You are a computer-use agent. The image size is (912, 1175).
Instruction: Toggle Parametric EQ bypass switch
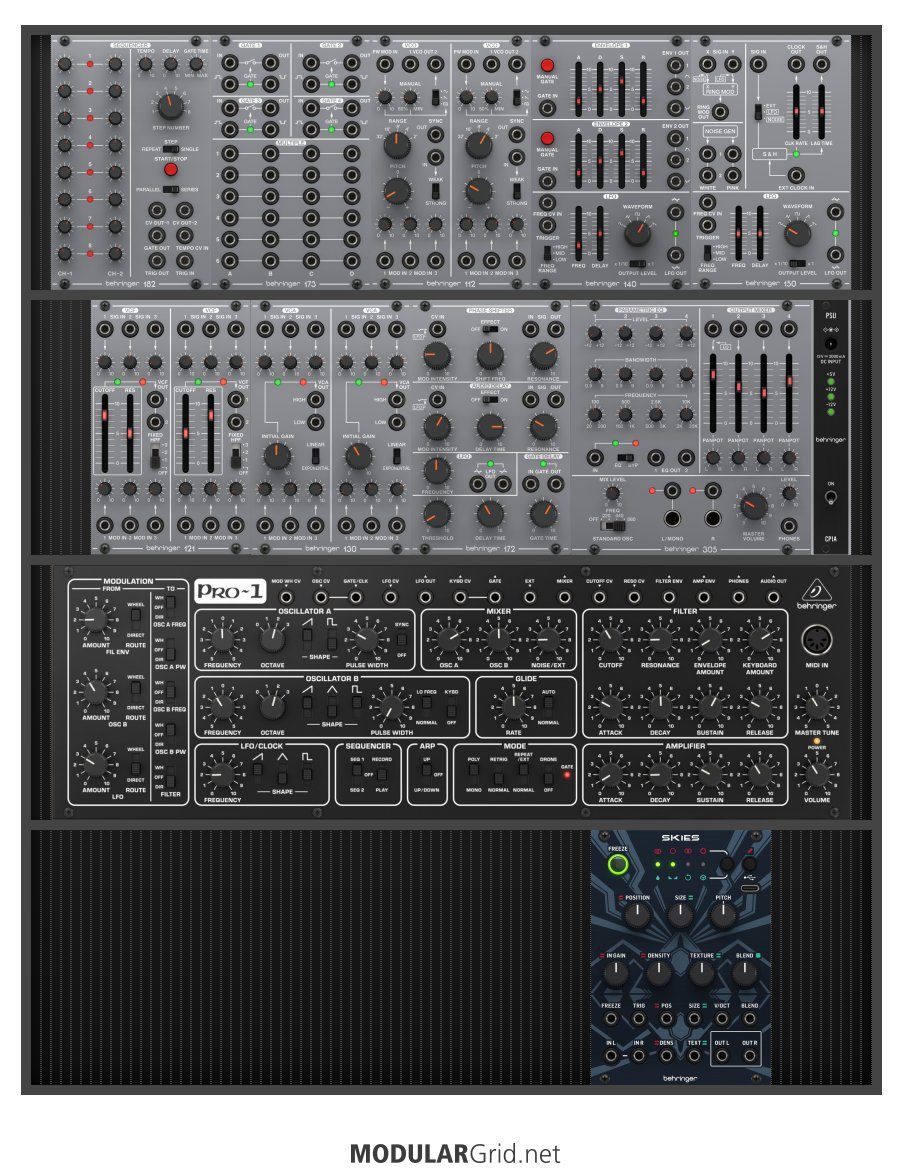[626, 457]
